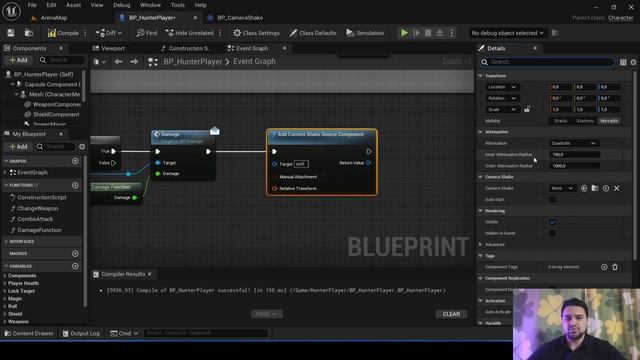The width and height of the screenshot is (640, 360).
Task: Open the Camera Shake class dropdown
Action: pyautogui.click(x=562, y=189)
